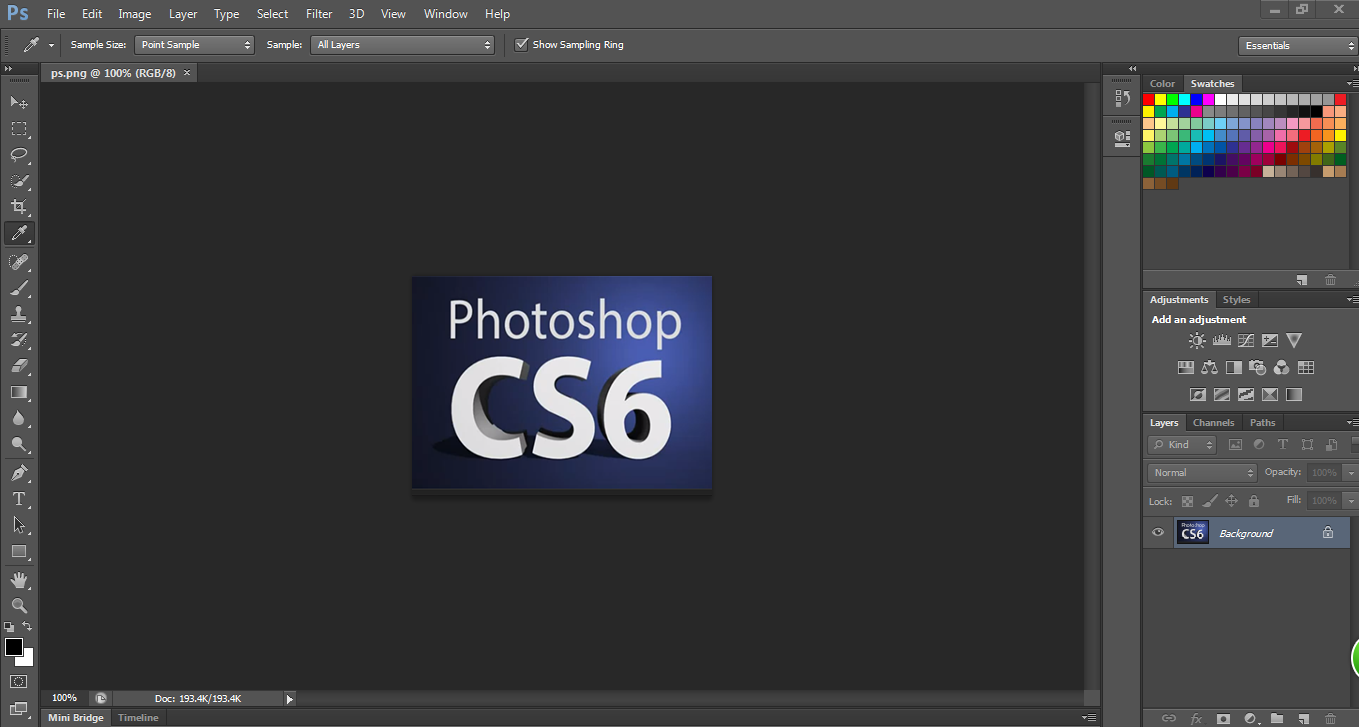Select the Blur tool
This screenshot has width=1359, height=727.
[x=19, y=418]
